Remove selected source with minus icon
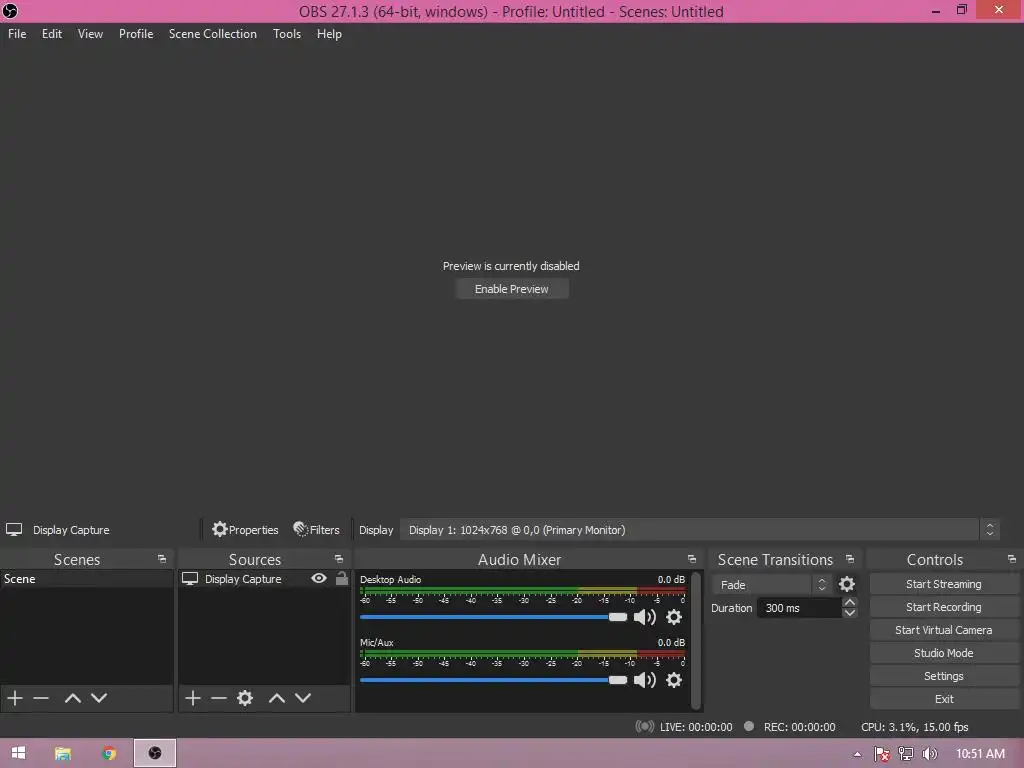Image resolution: width=1024 pixels, height=768 pixels. 219,698
